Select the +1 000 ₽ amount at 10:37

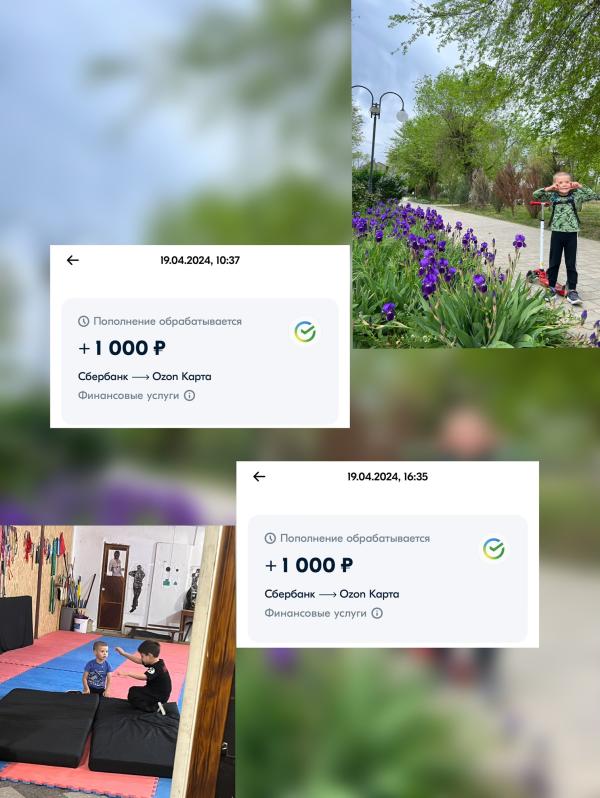(x=122, y=348)
